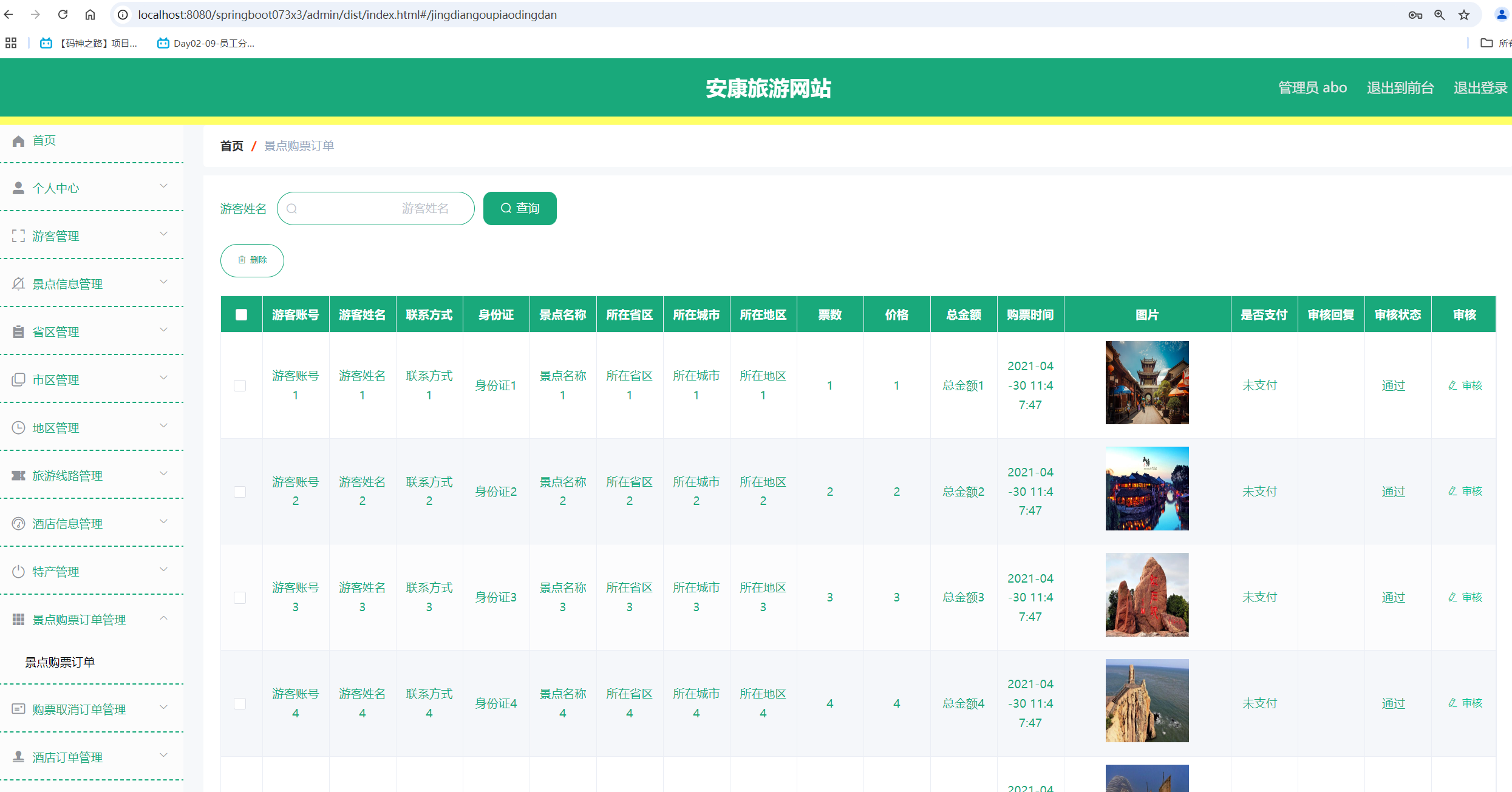
Task: Check the checkbox for row 游客账号1
Action: (240, 385)
